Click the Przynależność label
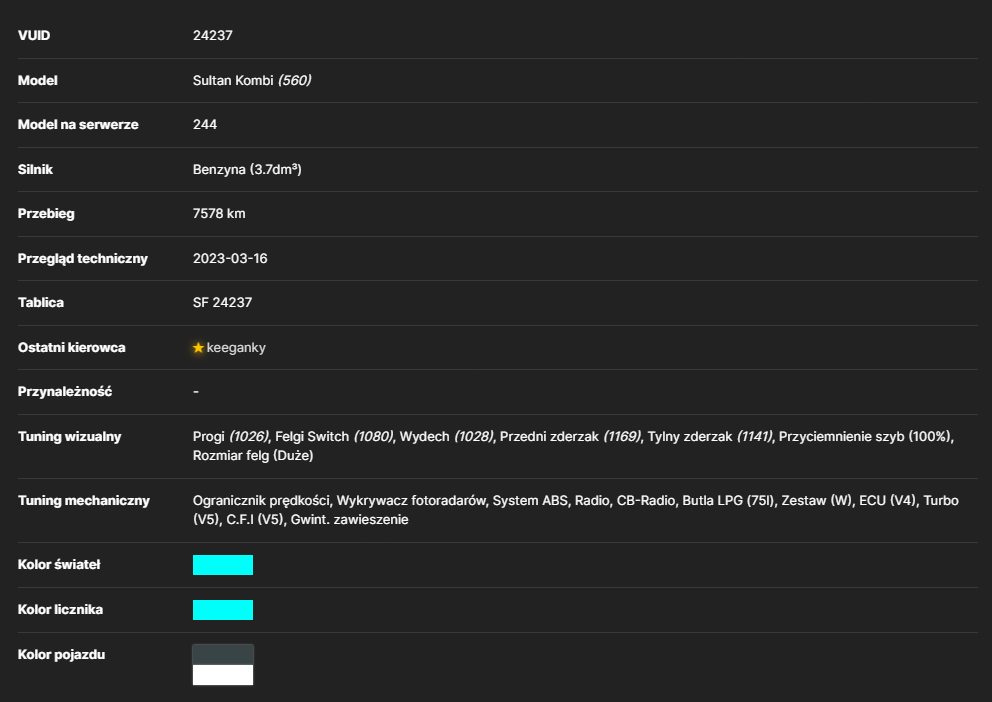This screenshot has height=702, width=992. 65,391
